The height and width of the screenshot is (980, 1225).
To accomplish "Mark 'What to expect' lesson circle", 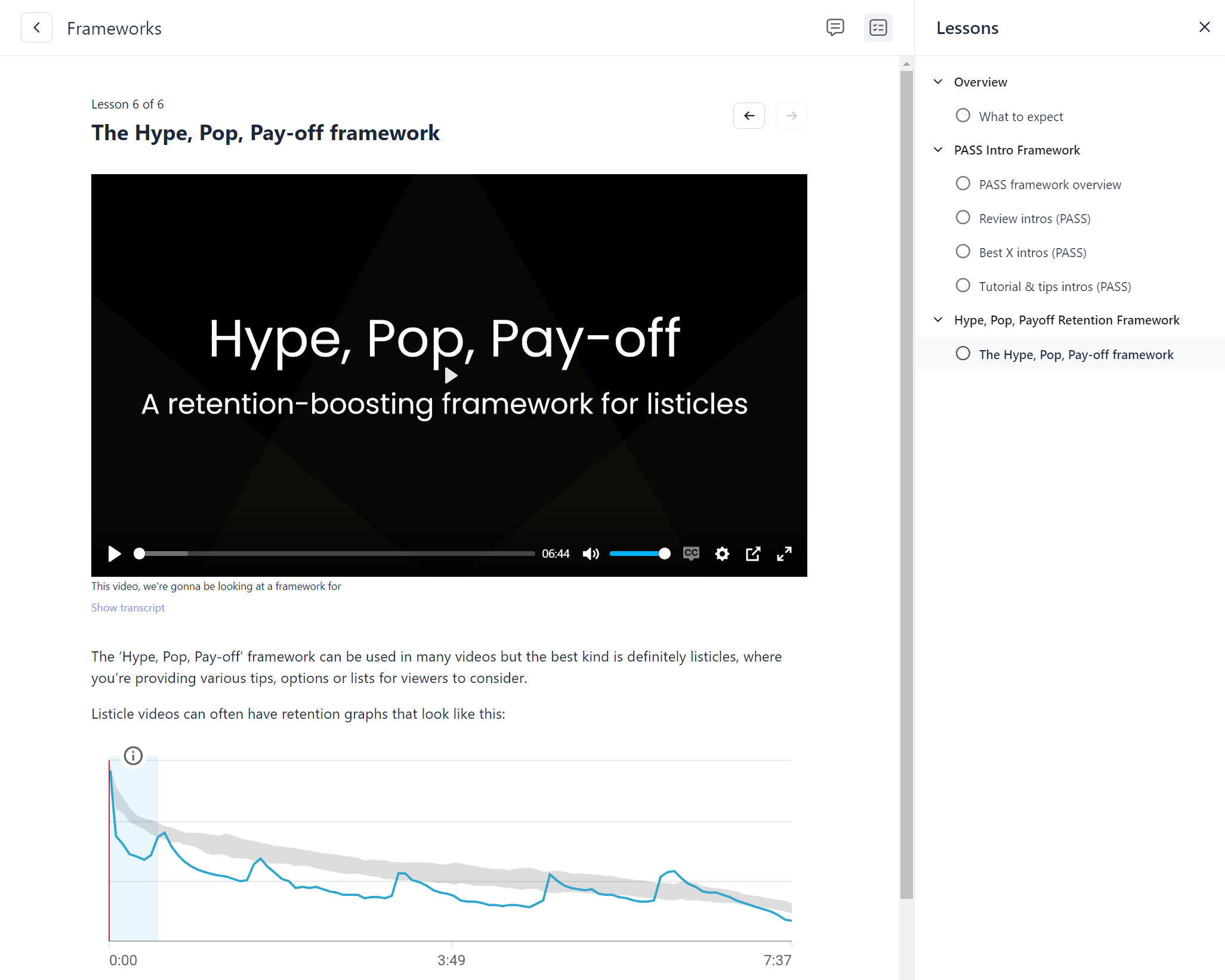I will click(x=963, y=116).
